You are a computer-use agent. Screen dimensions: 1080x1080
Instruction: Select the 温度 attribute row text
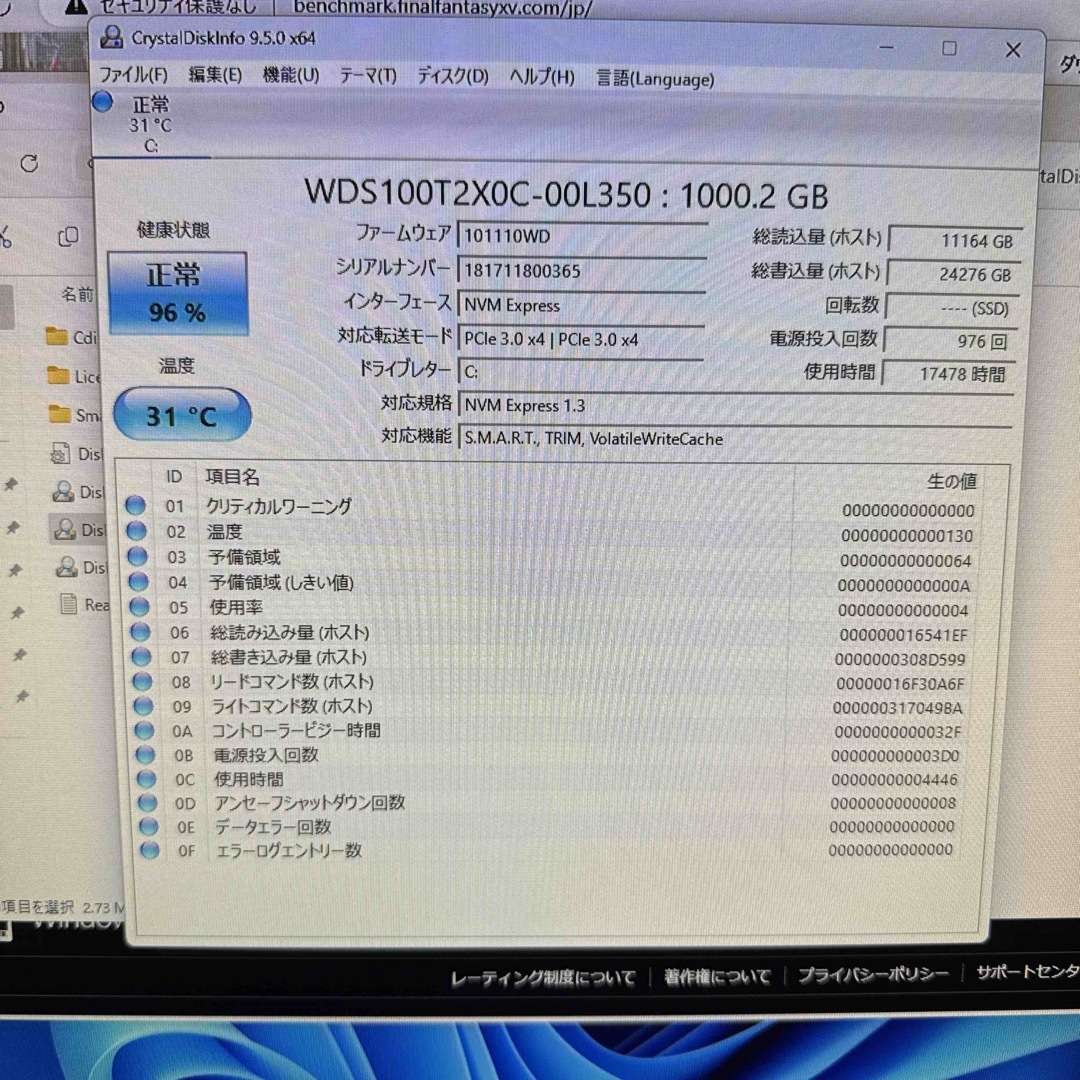tap(225, 532)
